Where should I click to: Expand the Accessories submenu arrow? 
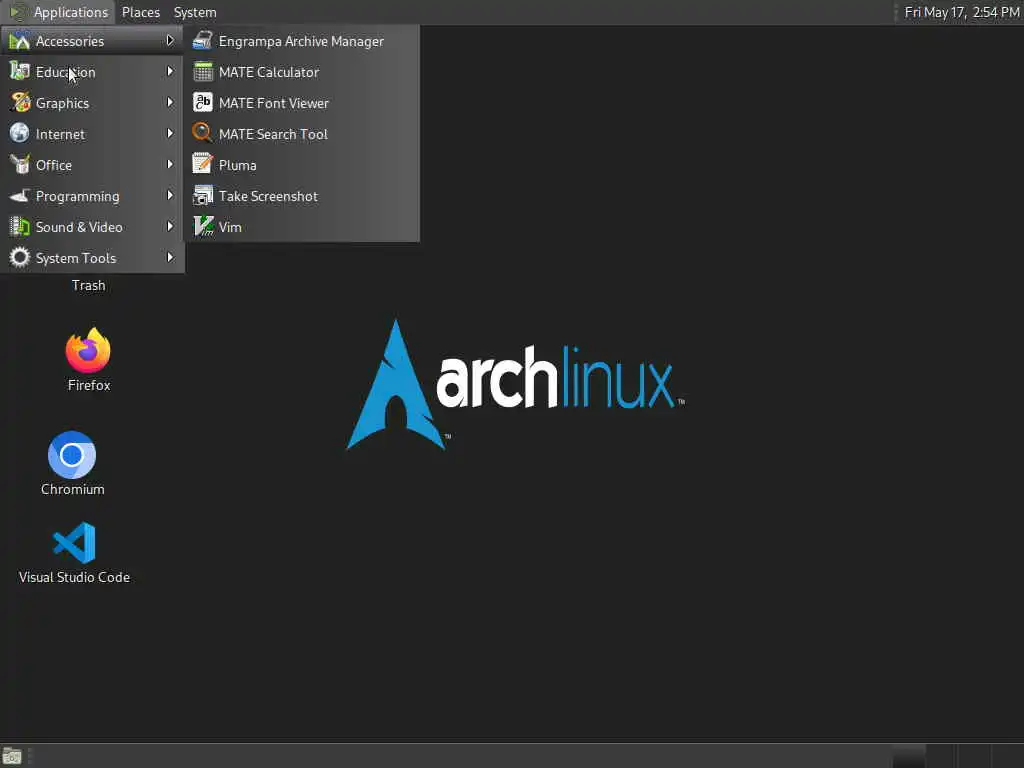[170, 40]
